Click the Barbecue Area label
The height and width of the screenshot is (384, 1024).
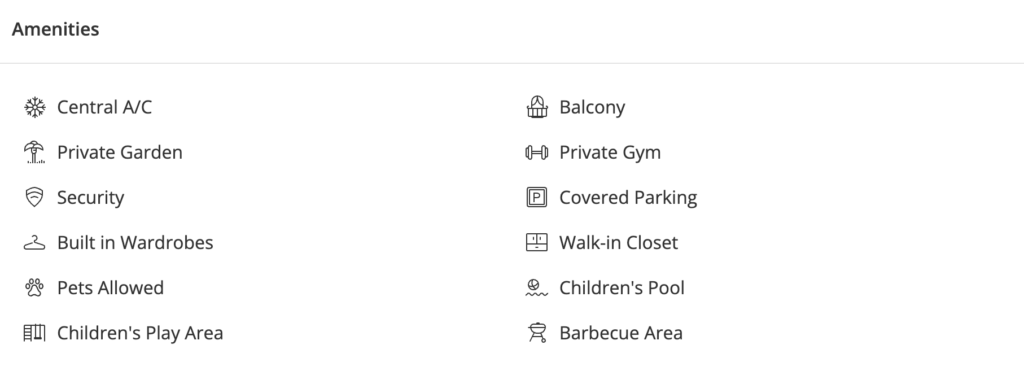[621, 333]
